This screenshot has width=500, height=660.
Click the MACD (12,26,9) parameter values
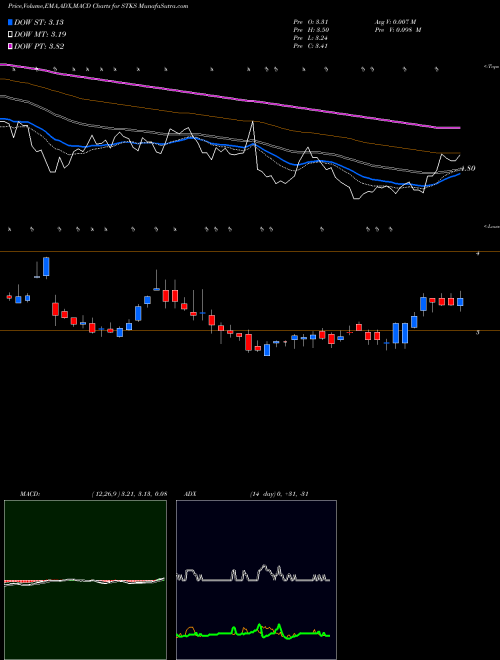pyautogui.click(x=129, y=494)
